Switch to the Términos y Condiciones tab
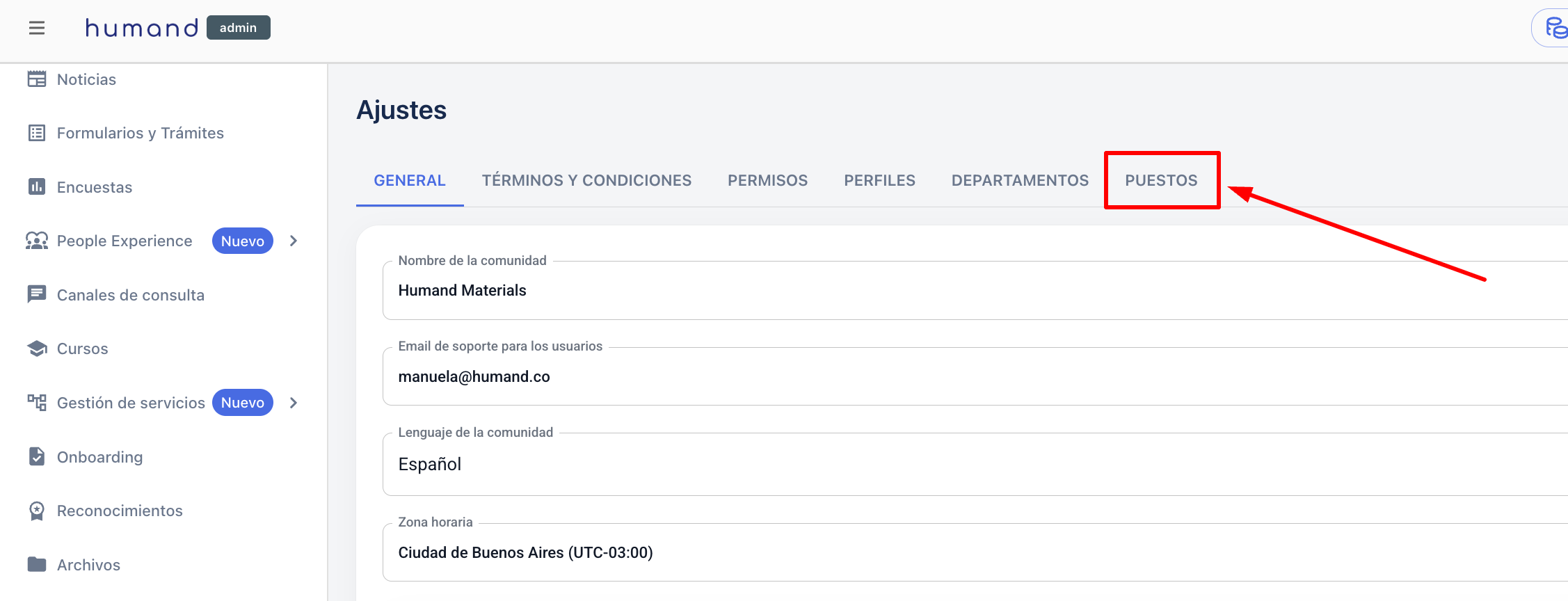Viewport: 1568px width, 601px height. point(586,180)
